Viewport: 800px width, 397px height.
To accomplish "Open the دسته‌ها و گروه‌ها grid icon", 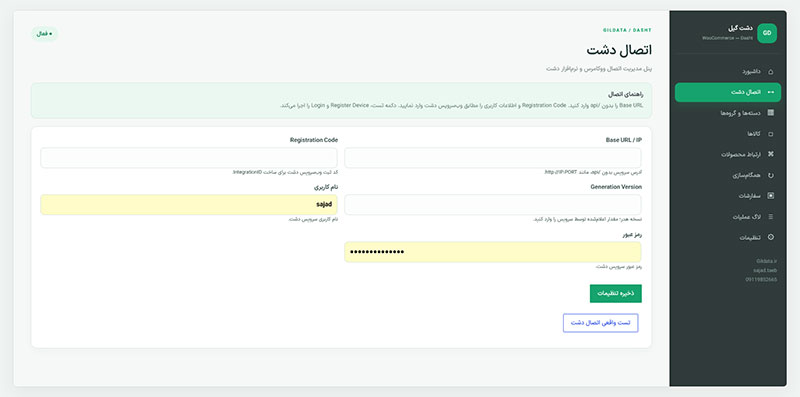I will tap(770, 113).
